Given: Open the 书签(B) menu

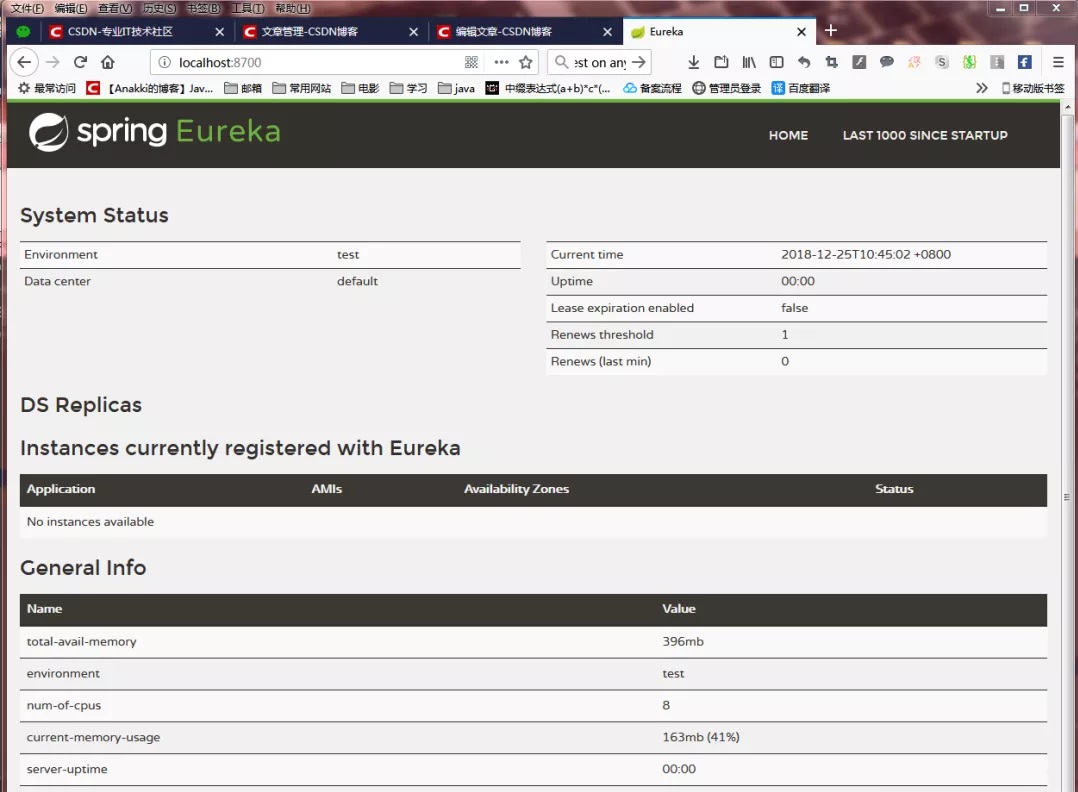Looking at the screenshot, I should coord(204,8).
